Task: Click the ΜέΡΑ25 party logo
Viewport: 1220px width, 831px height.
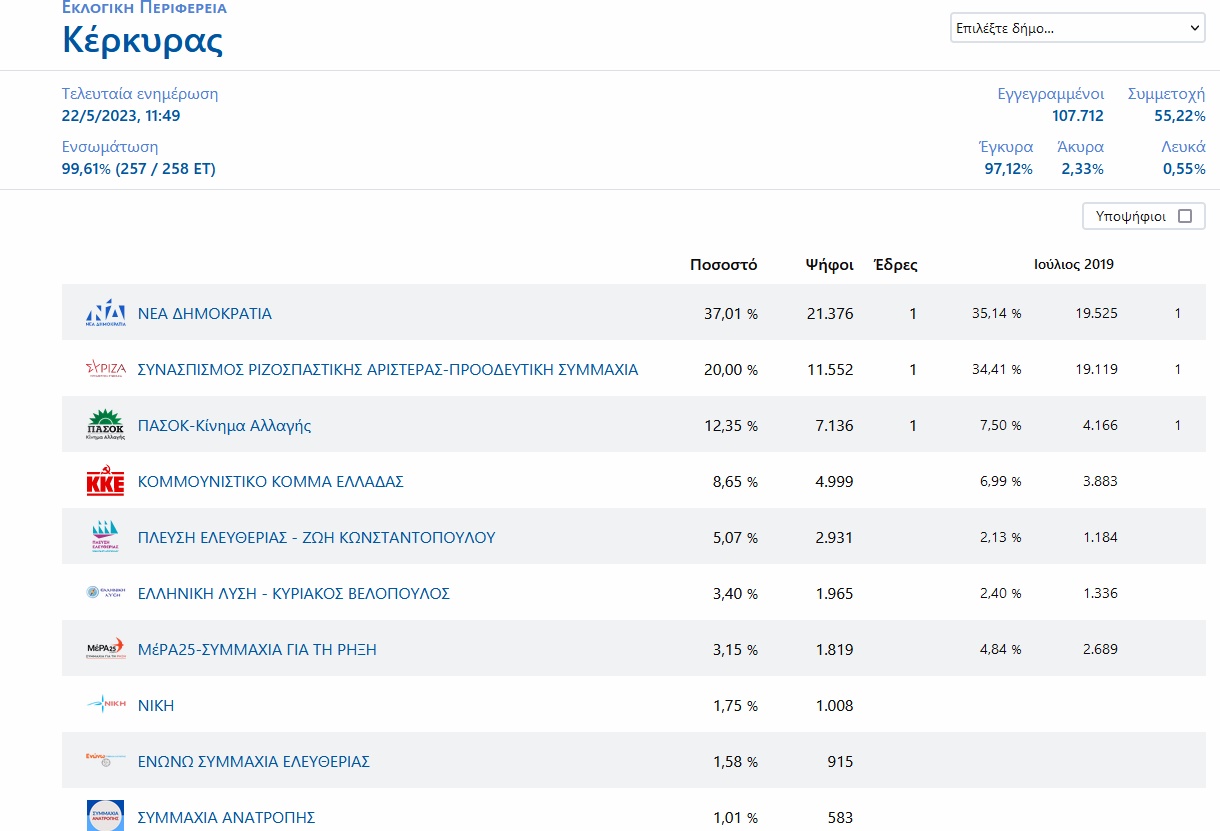Action: pos(105,649)
